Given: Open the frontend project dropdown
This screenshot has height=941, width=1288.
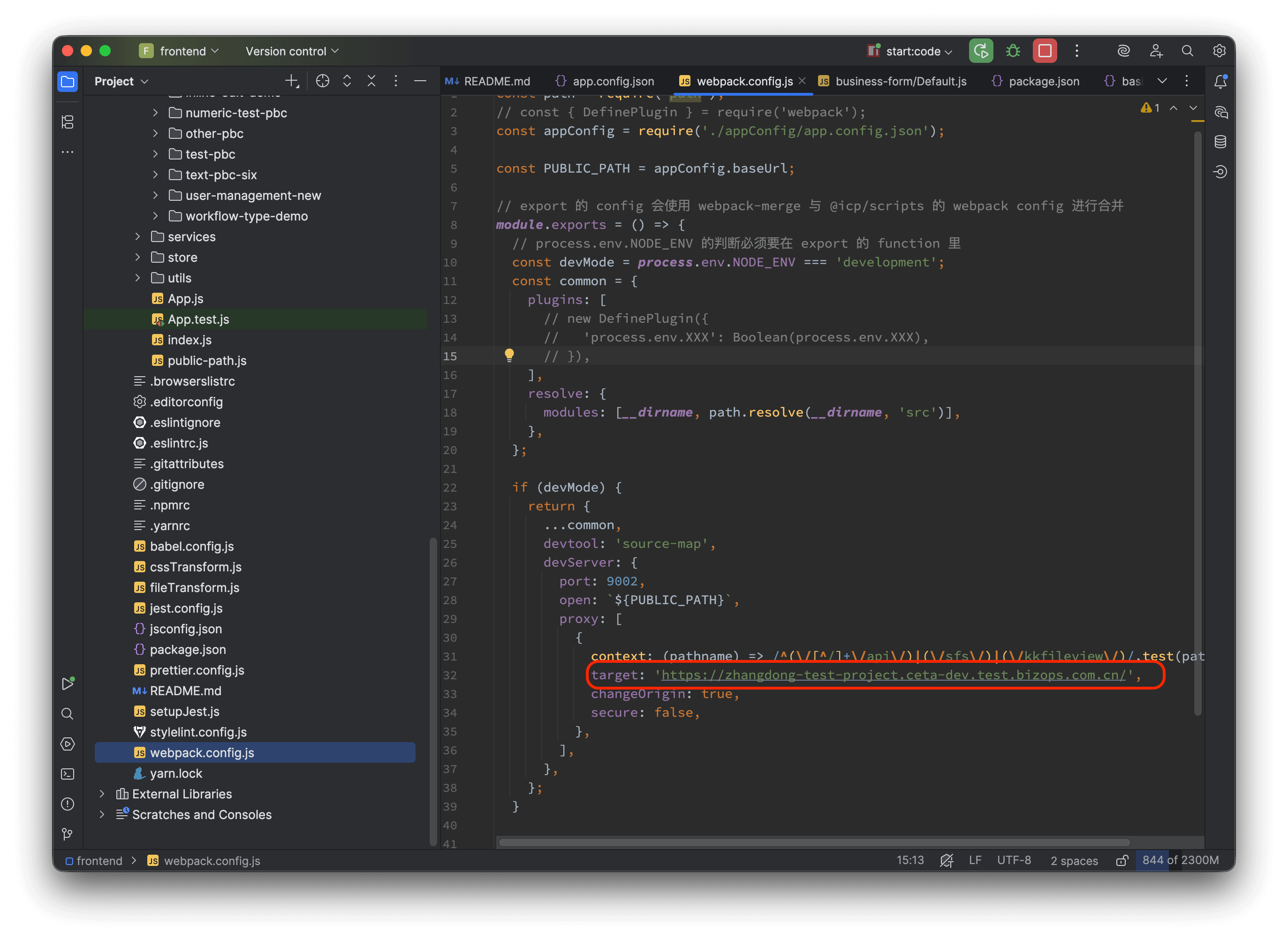Looking at the screenshot, I should tap(179, 51).
